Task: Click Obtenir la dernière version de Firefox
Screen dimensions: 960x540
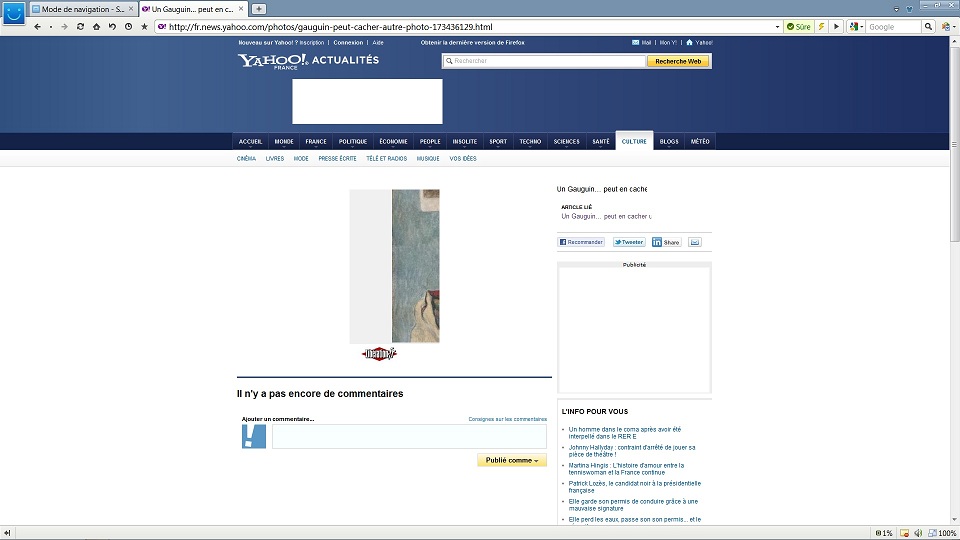Action: click(472, 42)
